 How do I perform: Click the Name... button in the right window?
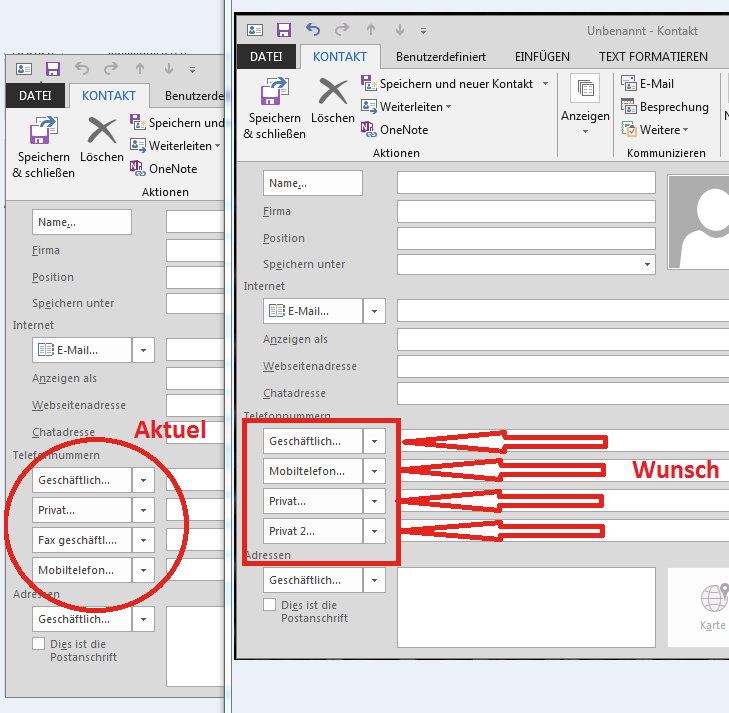click(x=312, y=183)
